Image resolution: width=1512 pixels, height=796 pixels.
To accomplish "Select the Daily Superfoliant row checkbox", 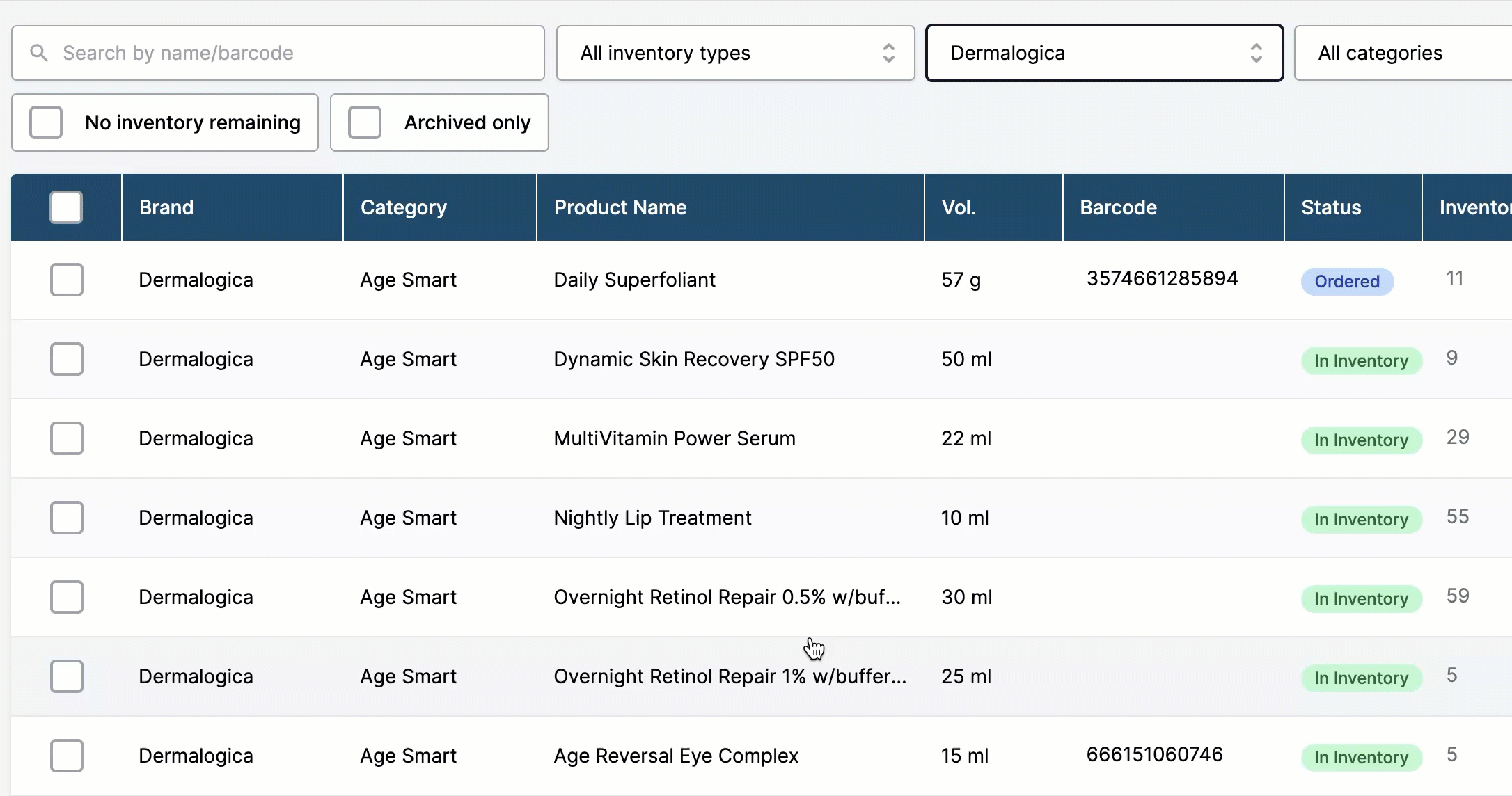I will 67,280.
